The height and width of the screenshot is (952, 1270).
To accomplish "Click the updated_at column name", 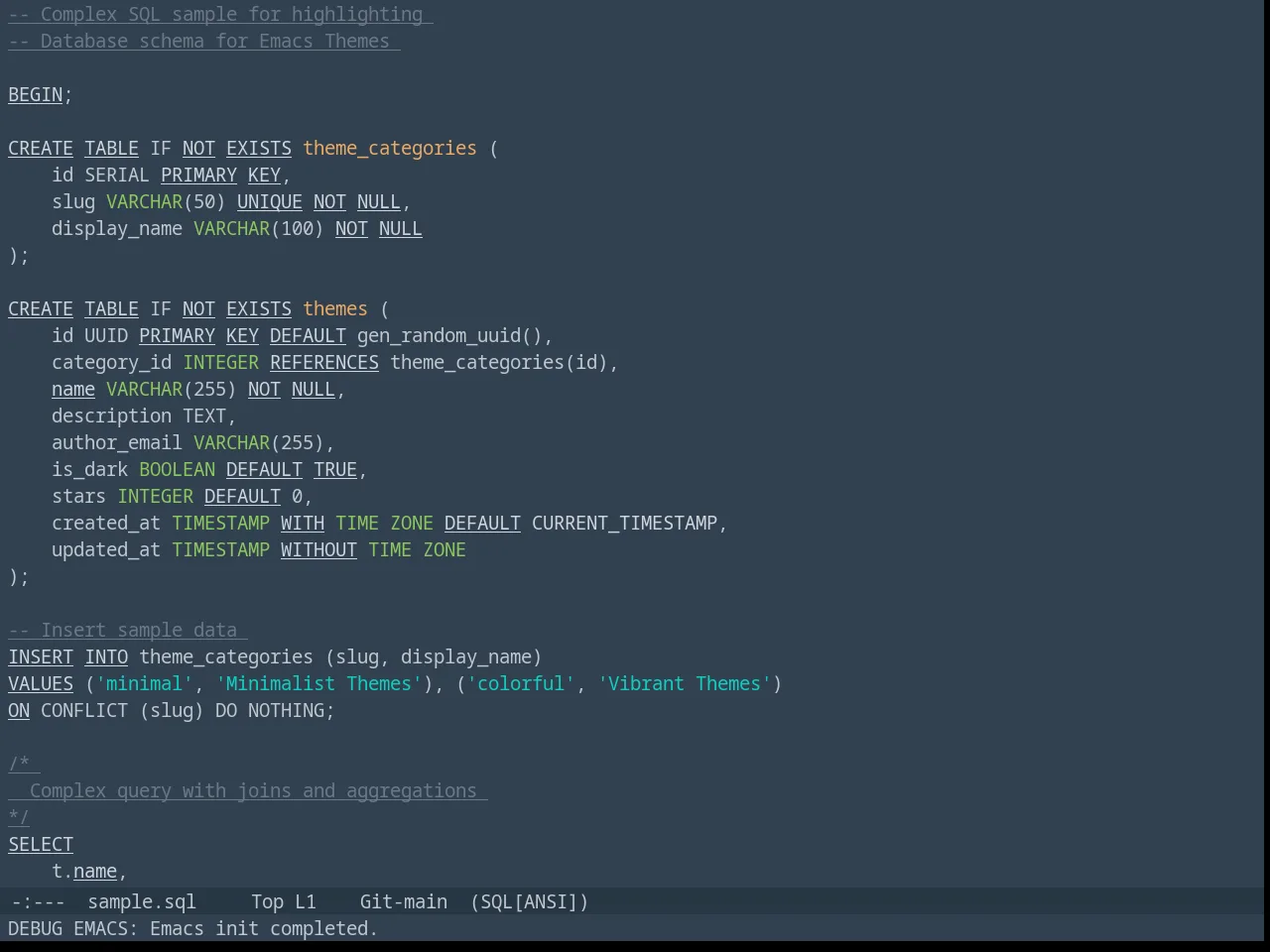I will pyautogui.click(x=106, y=550).
